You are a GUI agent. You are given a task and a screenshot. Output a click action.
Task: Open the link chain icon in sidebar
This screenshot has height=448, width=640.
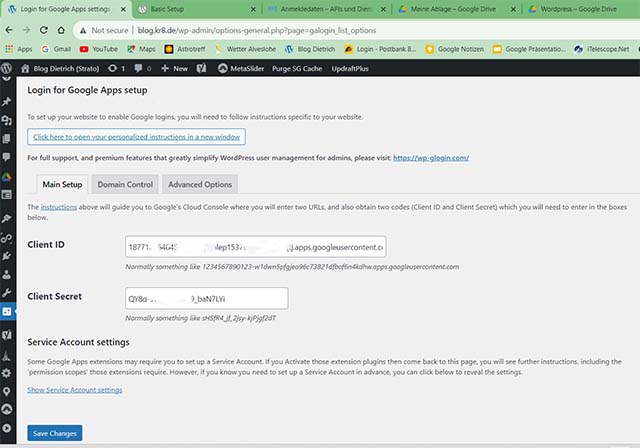[x=7, y=237]
